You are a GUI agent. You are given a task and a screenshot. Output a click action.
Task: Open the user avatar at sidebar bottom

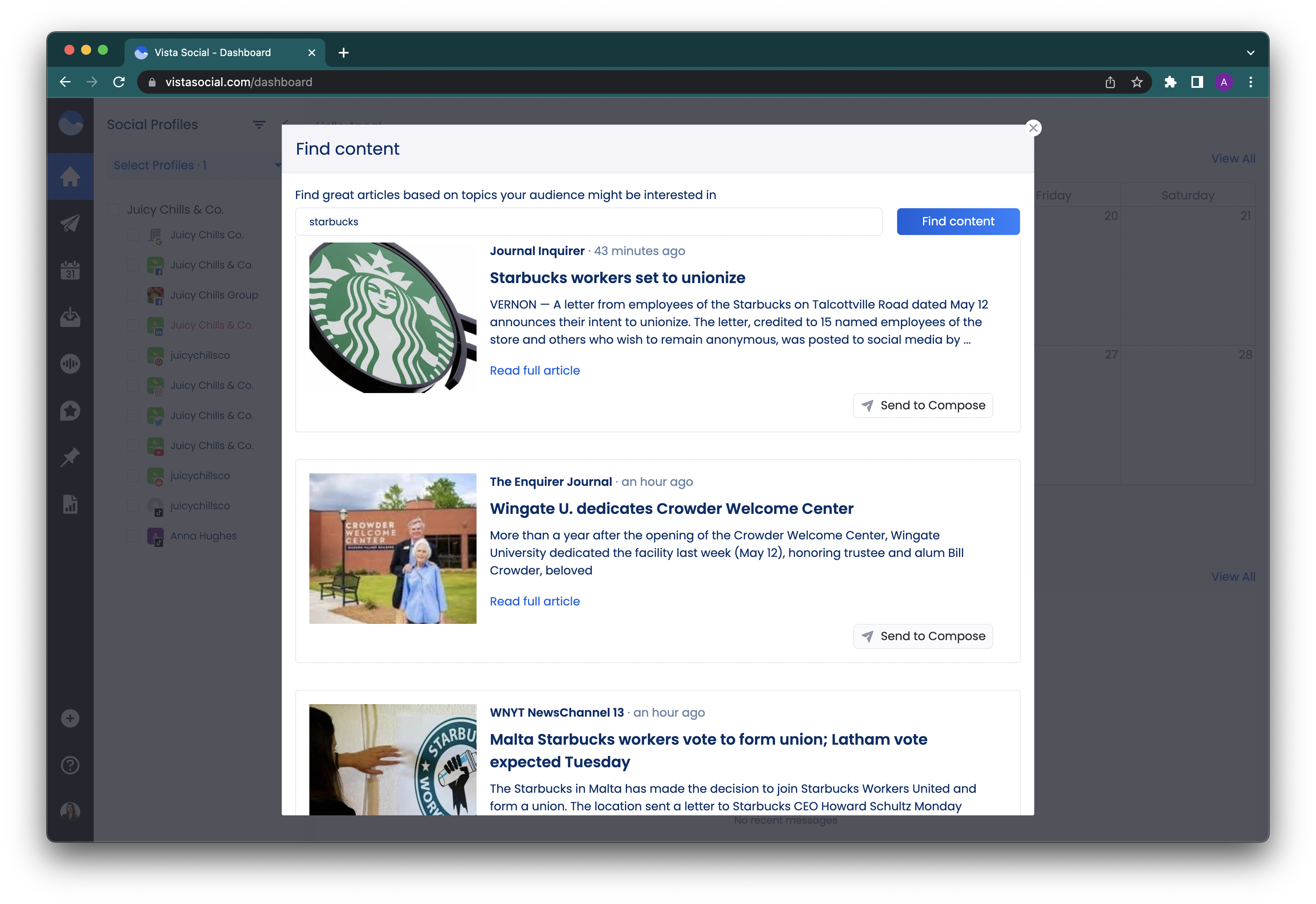click(x=70, y=812)
